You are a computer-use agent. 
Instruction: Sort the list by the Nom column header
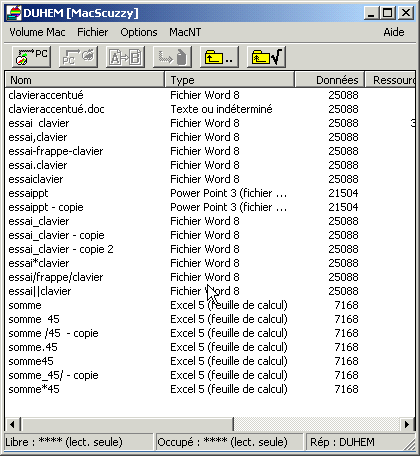coord(85,80)
